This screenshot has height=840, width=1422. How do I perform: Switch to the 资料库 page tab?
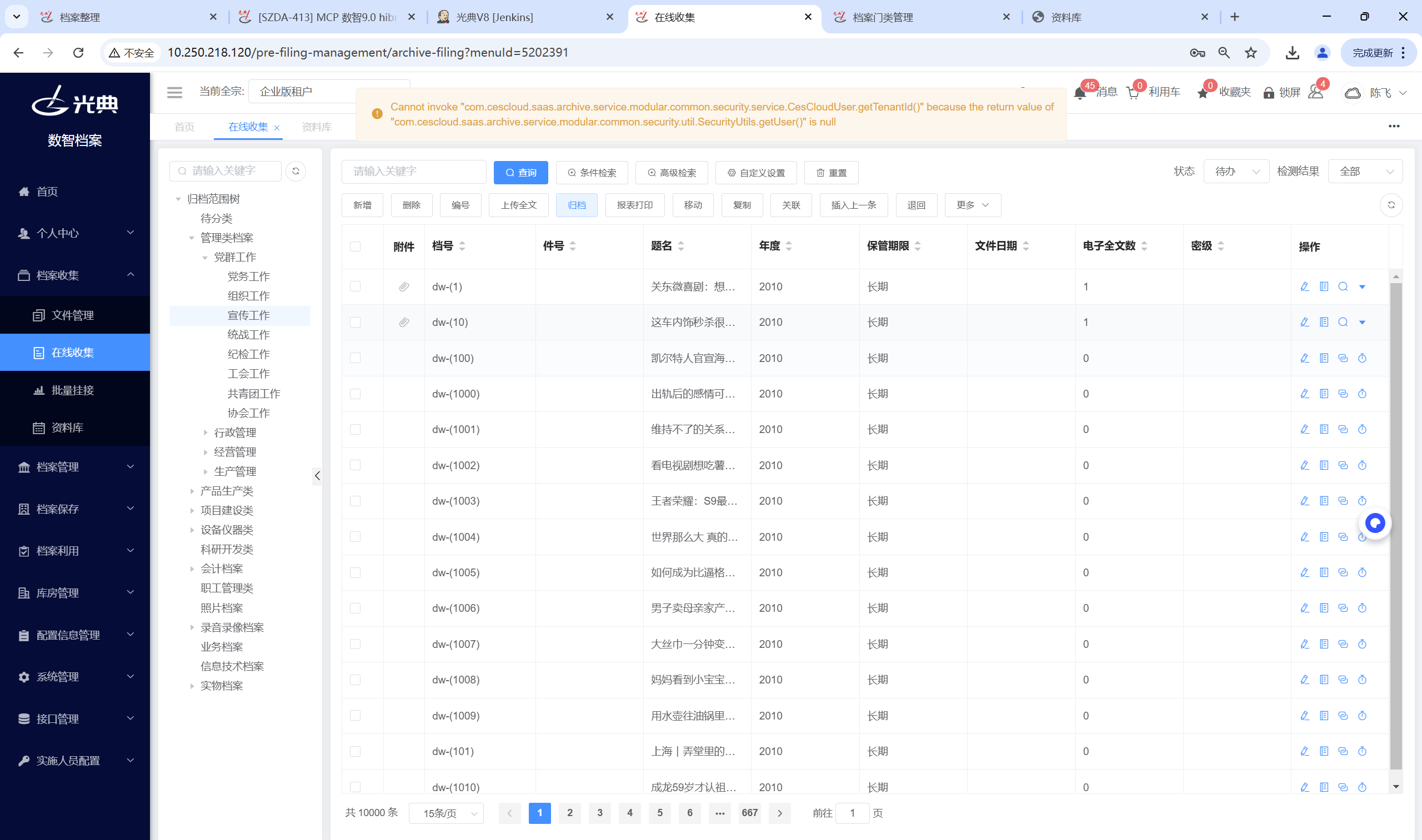[317, 127]
